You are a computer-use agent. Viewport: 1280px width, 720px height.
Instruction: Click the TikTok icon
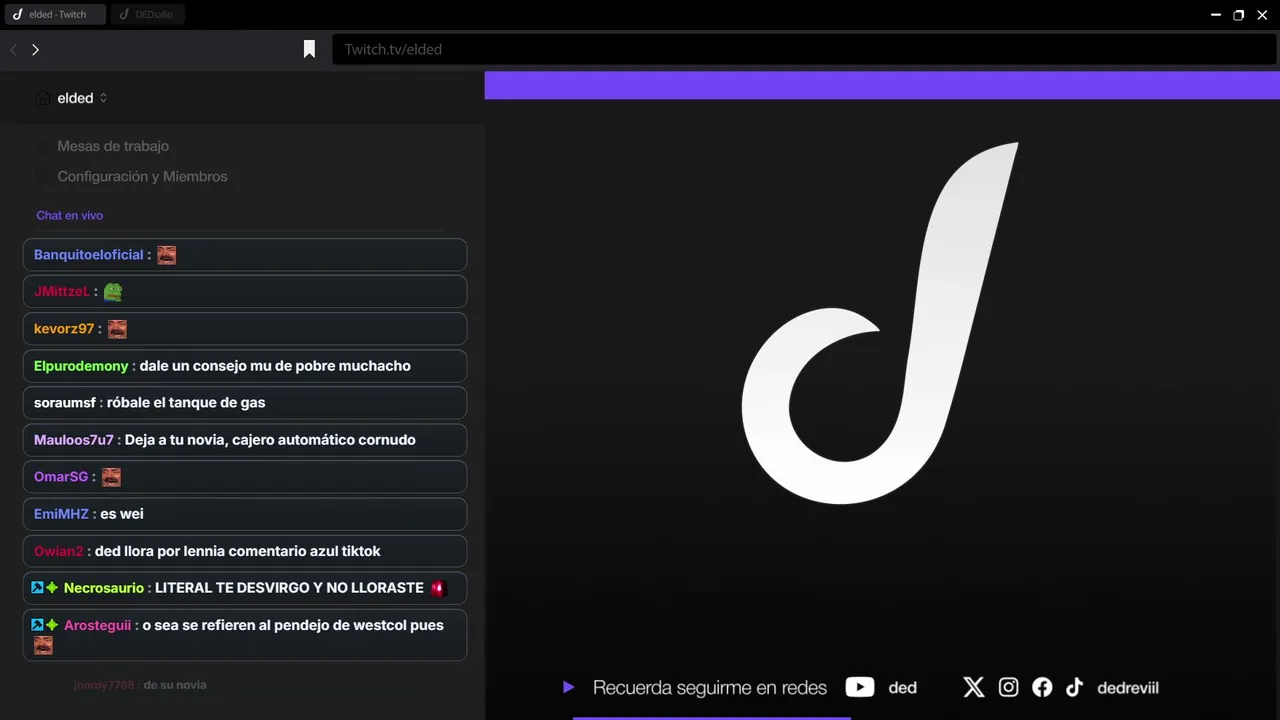(1075, 687)
